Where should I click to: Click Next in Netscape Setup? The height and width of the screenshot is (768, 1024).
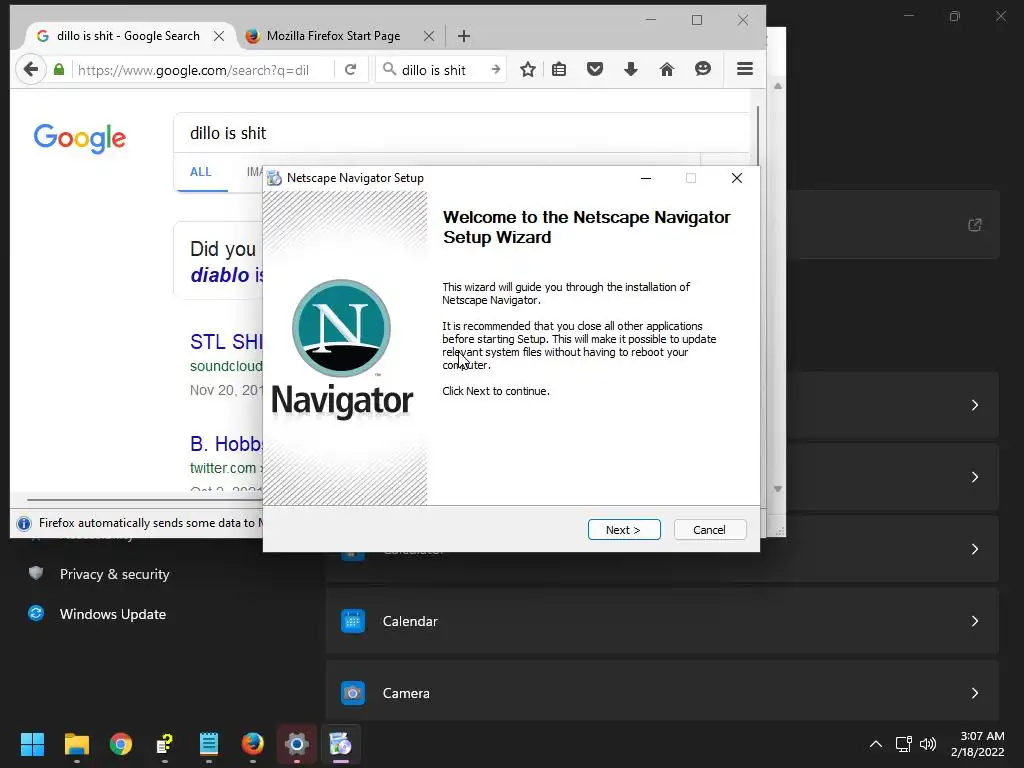click(624, 530)
